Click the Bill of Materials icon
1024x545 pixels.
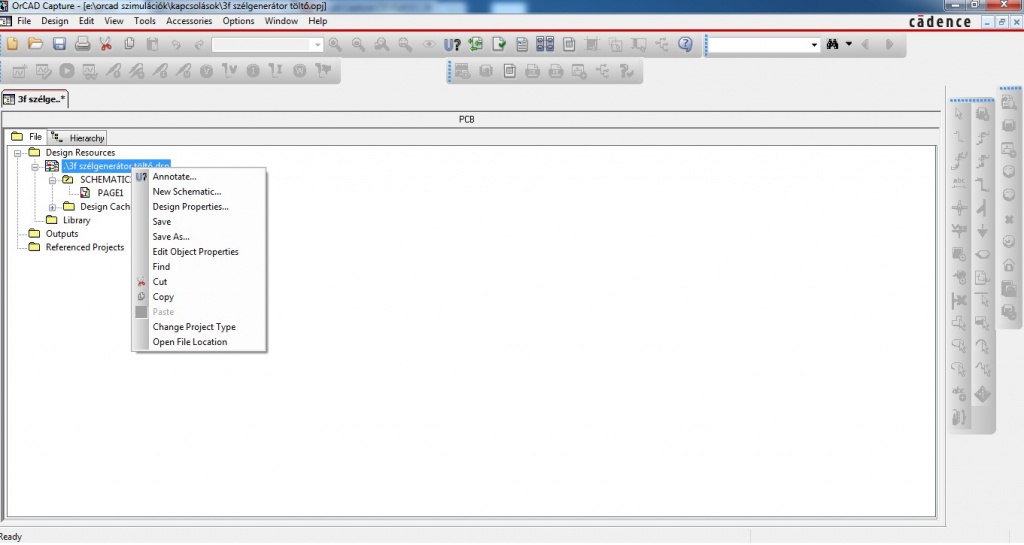(569, 44)
